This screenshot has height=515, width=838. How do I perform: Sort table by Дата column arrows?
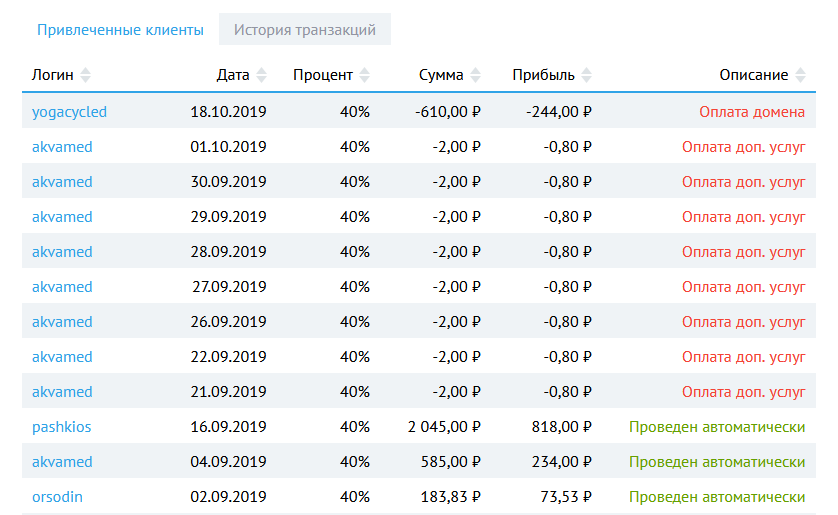click(262, 75)
